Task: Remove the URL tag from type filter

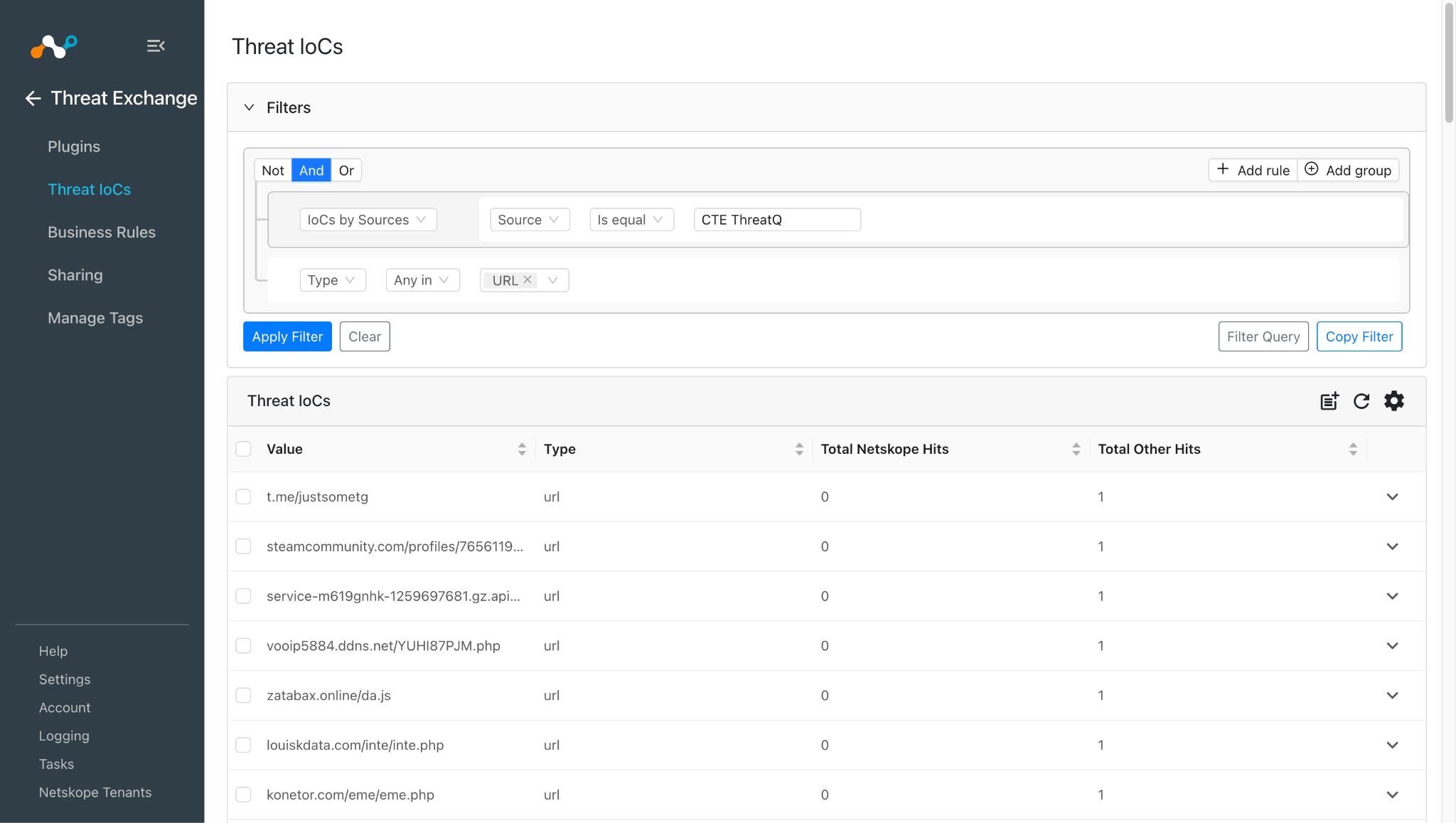Action: [x=528, y=280]
